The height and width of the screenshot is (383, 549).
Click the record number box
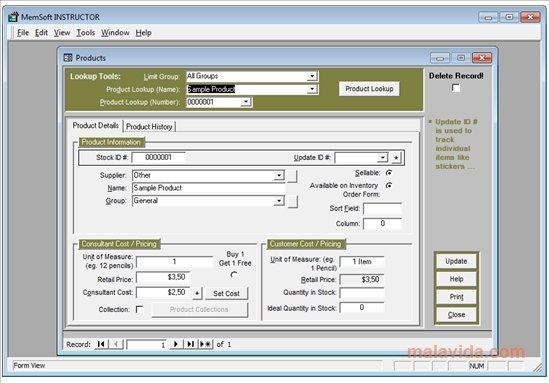click(146, 344)
